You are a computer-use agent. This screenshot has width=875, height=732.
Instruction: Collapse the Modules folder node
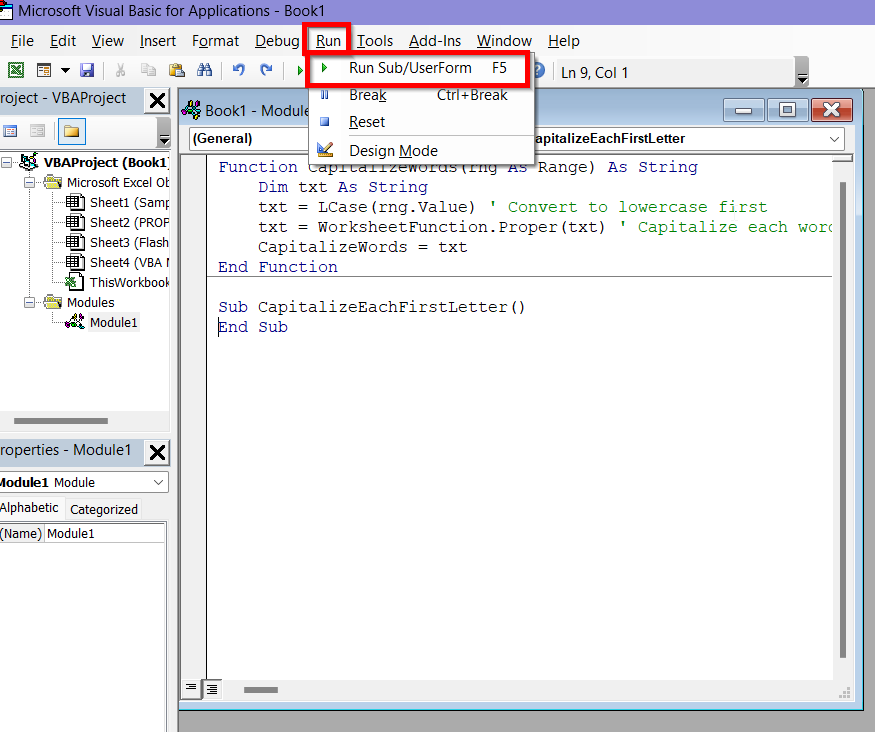pos(29,302)
